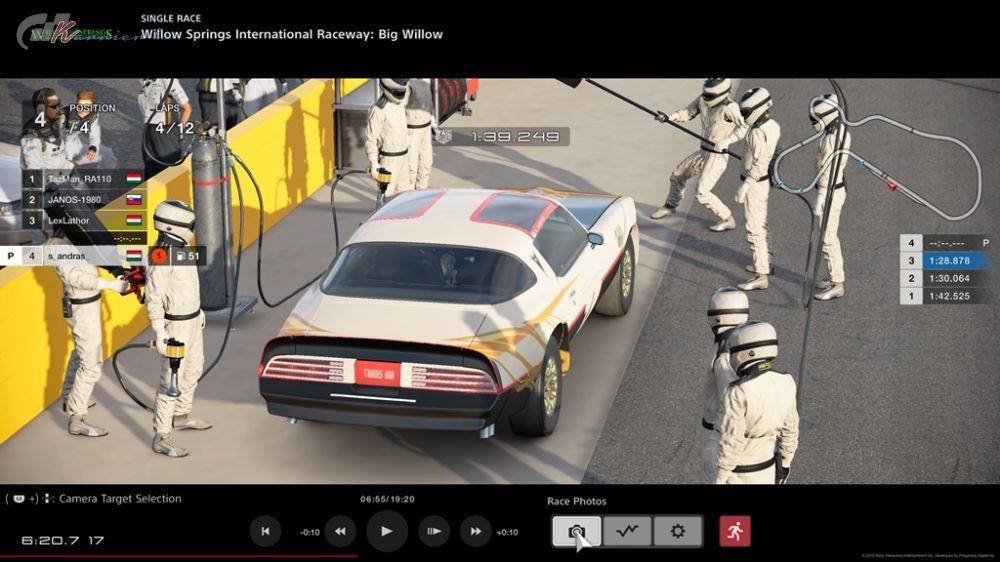Step replay forward frame by frame
This screenshot has width=1000, height=562.
(x=434, y=531)
